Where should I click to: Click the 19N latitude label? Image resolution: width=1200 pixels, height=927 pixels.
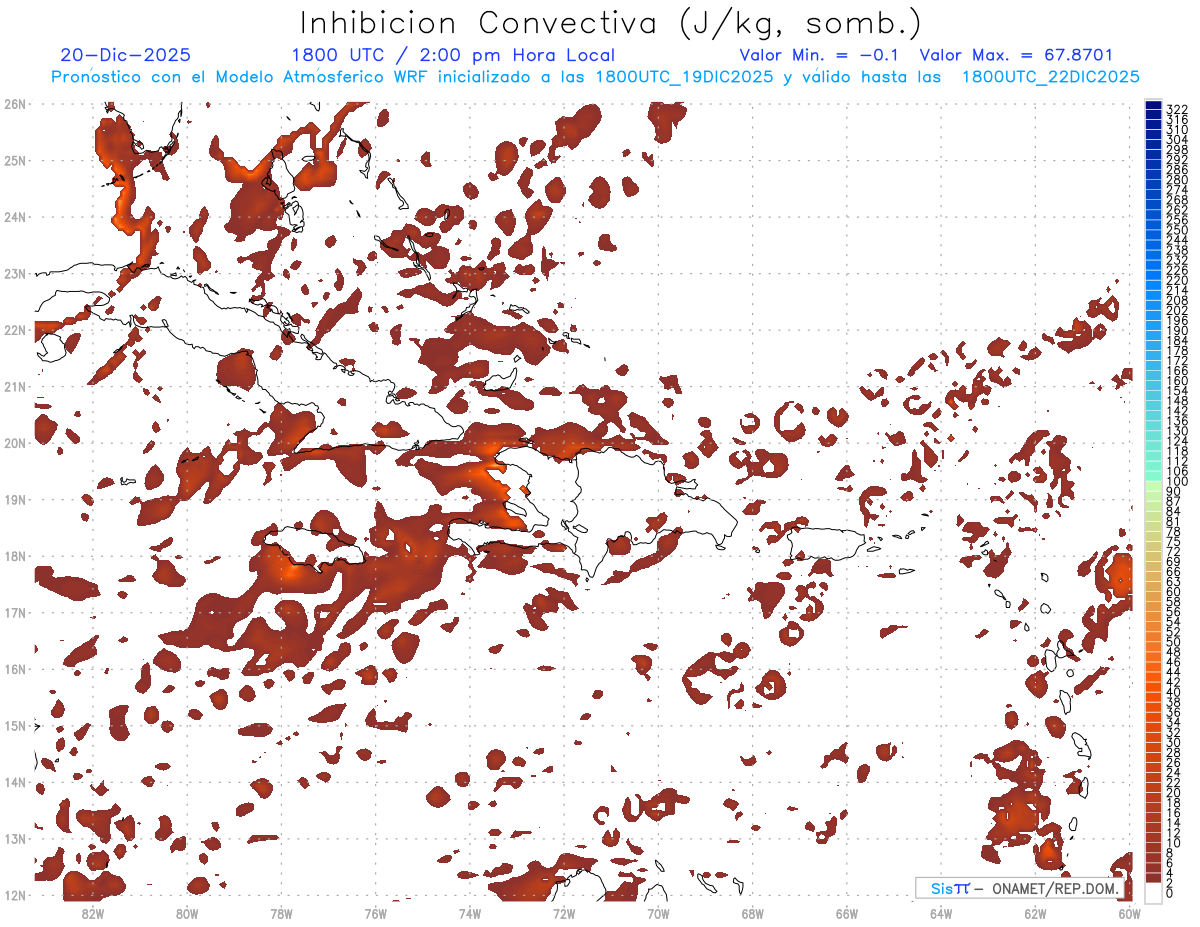point(15,499)
